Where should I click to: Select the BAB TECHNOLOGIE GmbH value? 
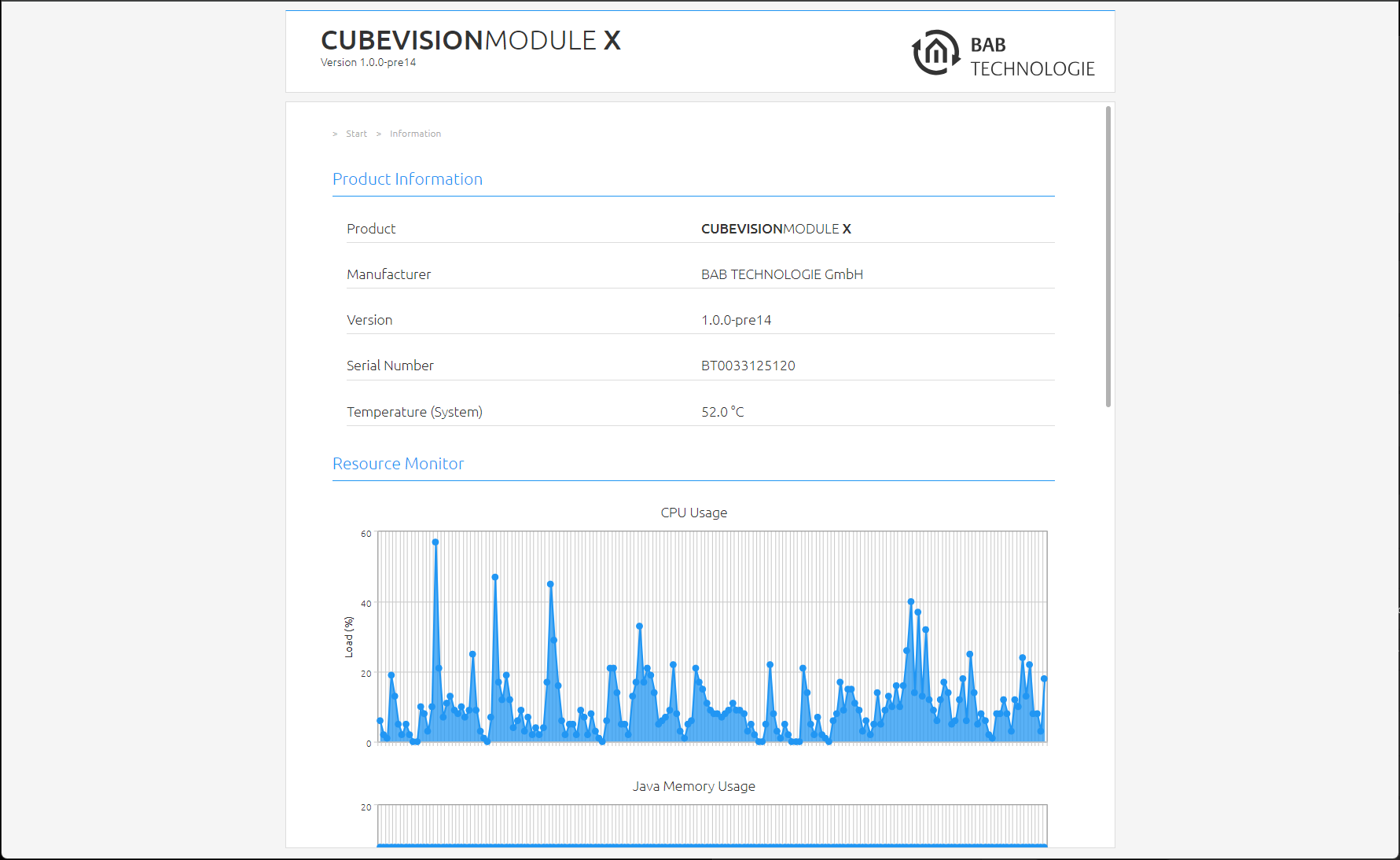[782, 274]
